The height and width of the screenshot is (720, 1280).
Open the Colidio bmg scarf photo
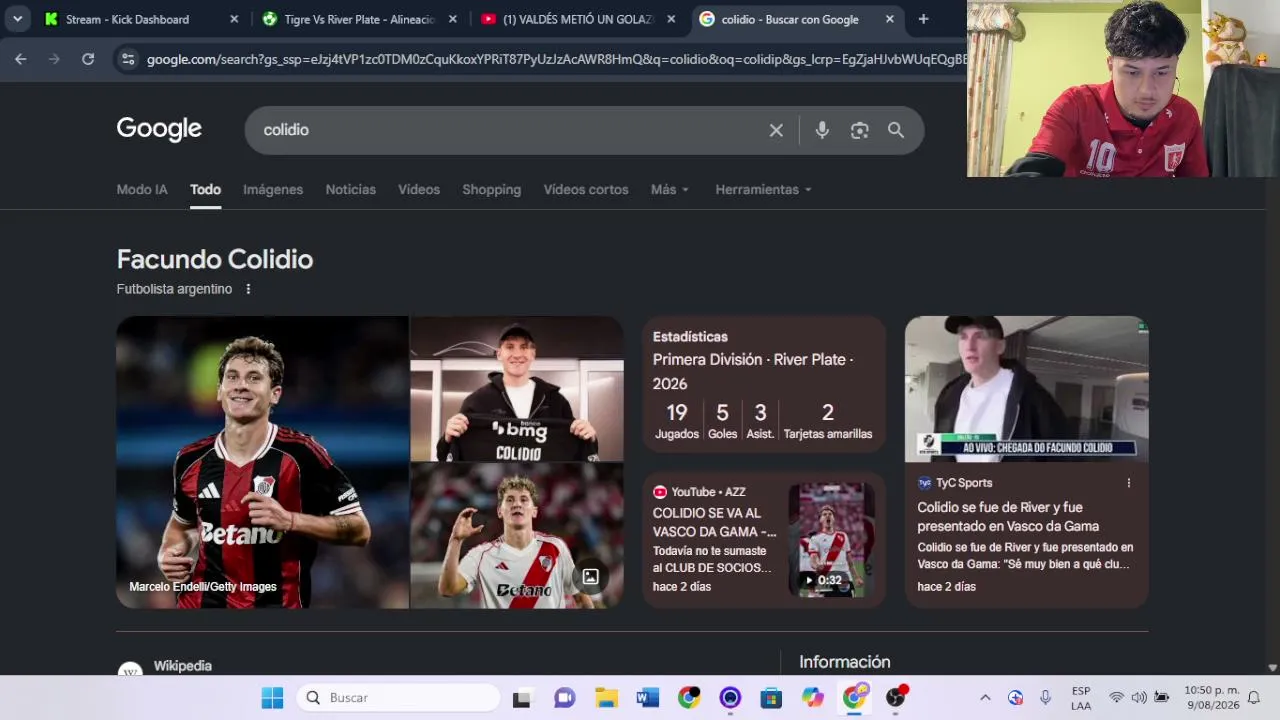[x=517, y=388]
